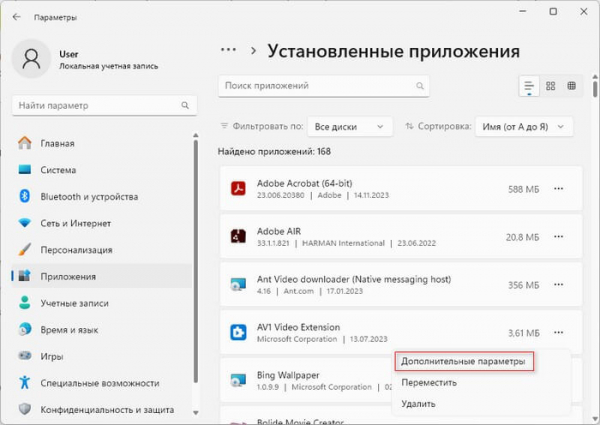This screenshot has height=425, width=600.
Task: Open Сеть и Интернет section
Action: coord(102,223)
